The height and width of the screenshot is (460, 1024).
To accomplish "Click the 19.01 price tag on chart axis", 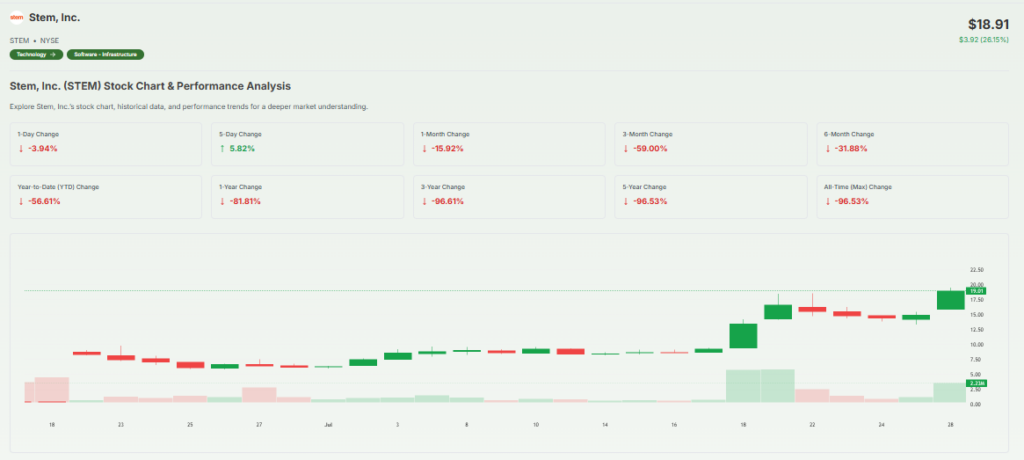I will 976,291.
